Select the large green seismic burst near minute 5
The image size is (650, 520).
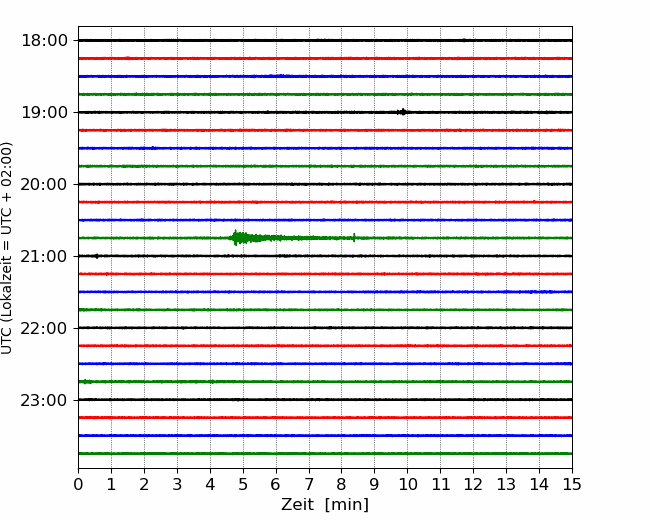(x=253, y=238)
